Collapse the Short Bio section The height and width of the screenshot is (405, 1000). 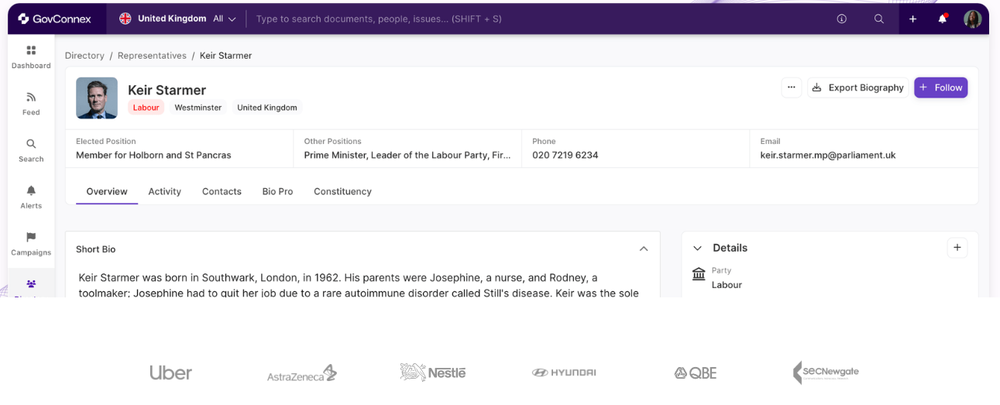[x=643, y=249]
